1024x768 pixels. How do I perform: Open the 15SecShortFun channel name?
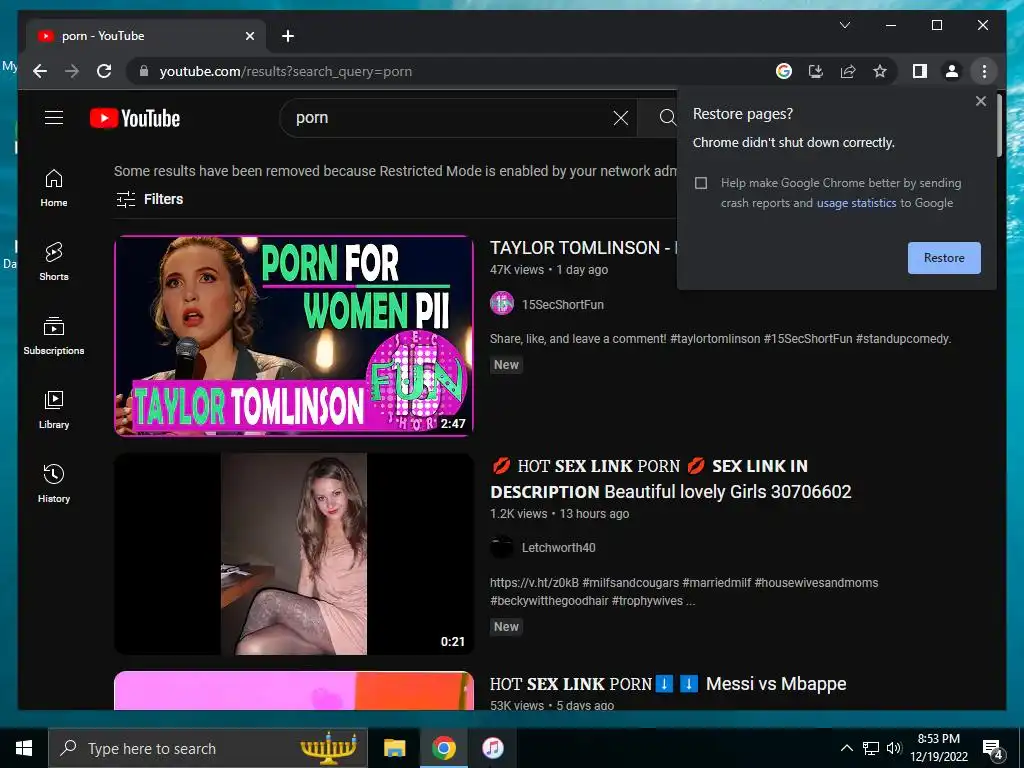coord(562,304)
